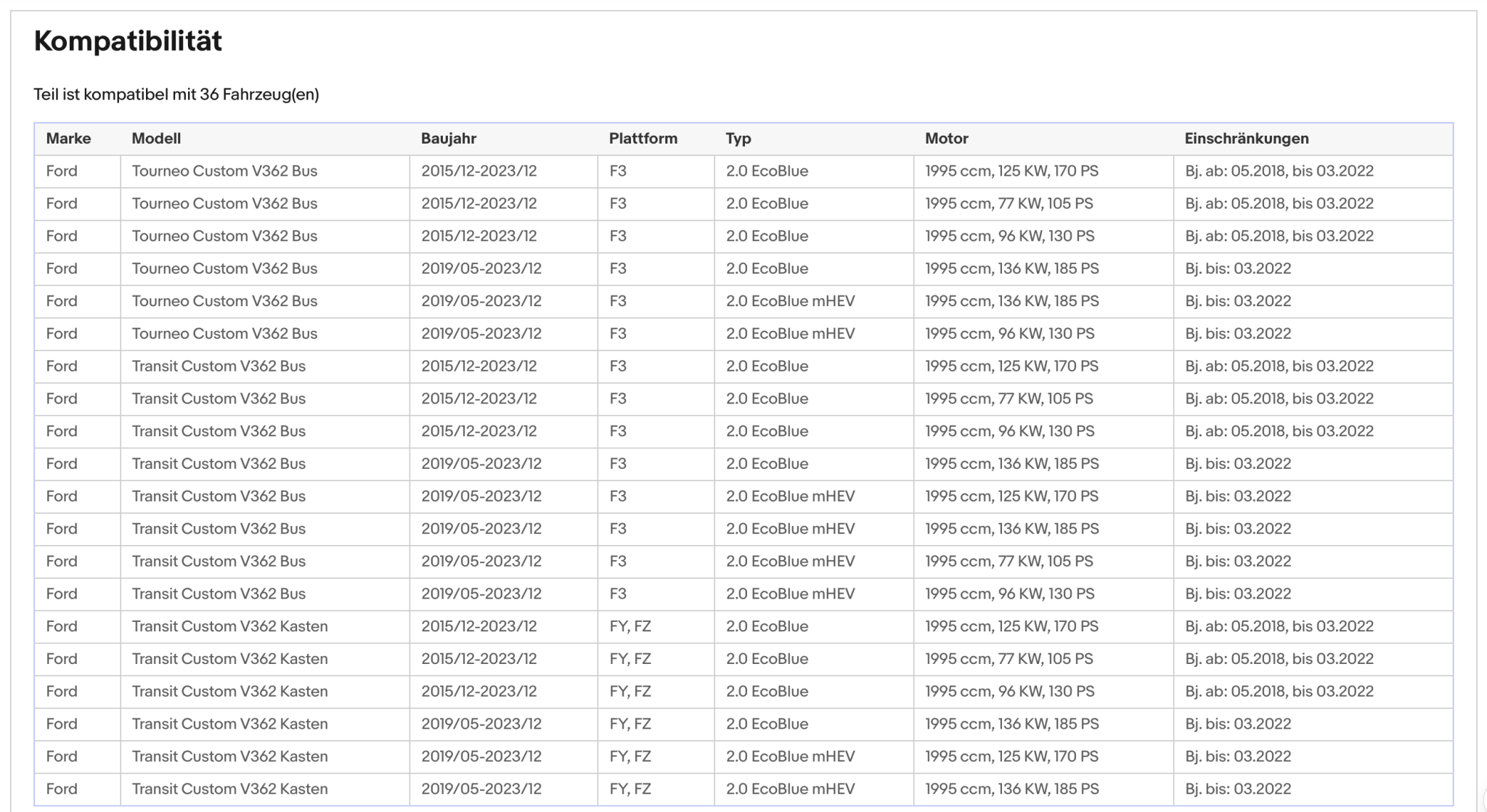Screen dimensions: 1487x812
Task: Click Motor cell of Transit Bus mHEV 96 KW row
Action: click(x=1043, y=594)
